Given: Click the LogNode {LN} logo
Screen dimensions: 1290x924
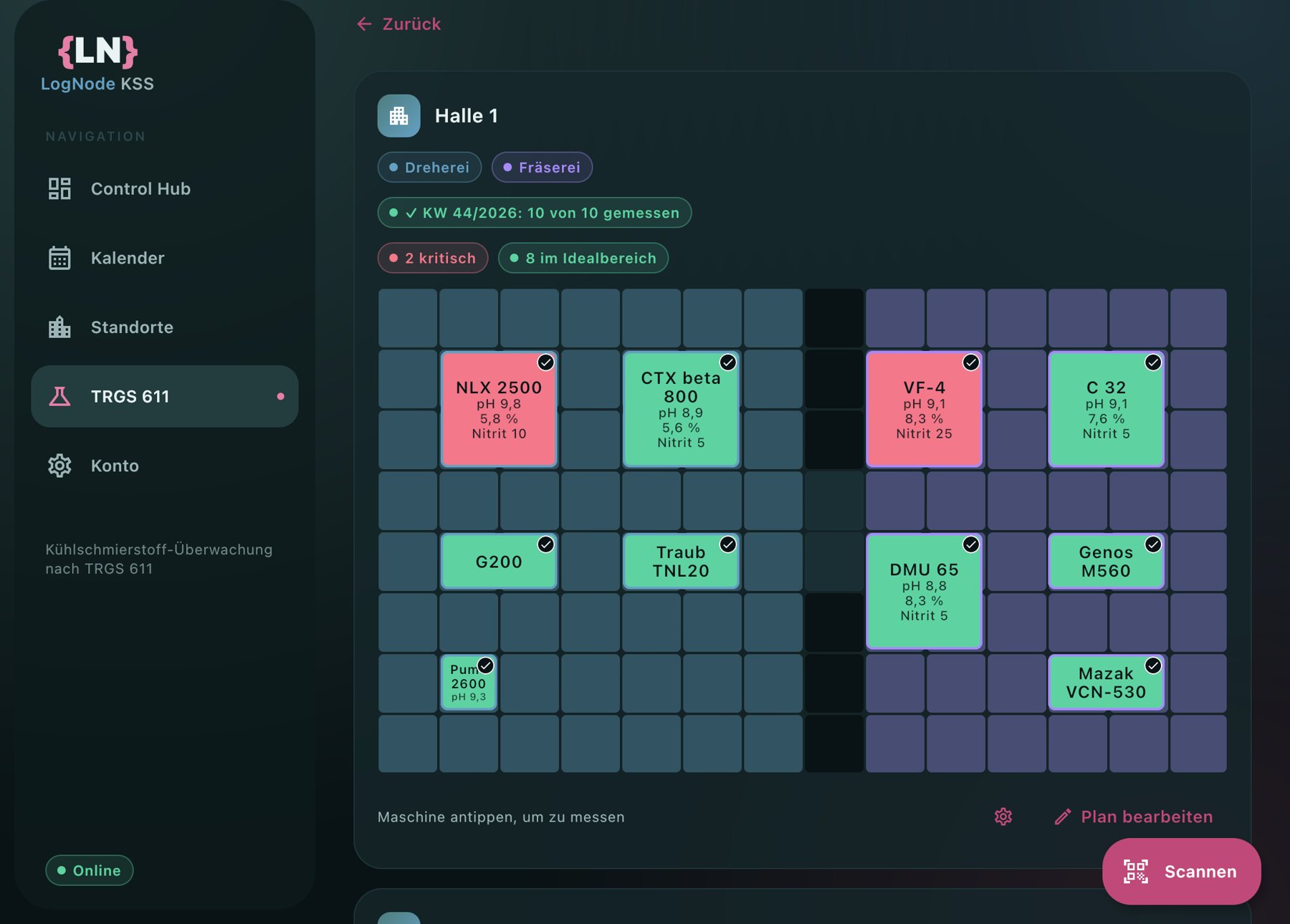Looking at the screenshot, I should 97,51.
